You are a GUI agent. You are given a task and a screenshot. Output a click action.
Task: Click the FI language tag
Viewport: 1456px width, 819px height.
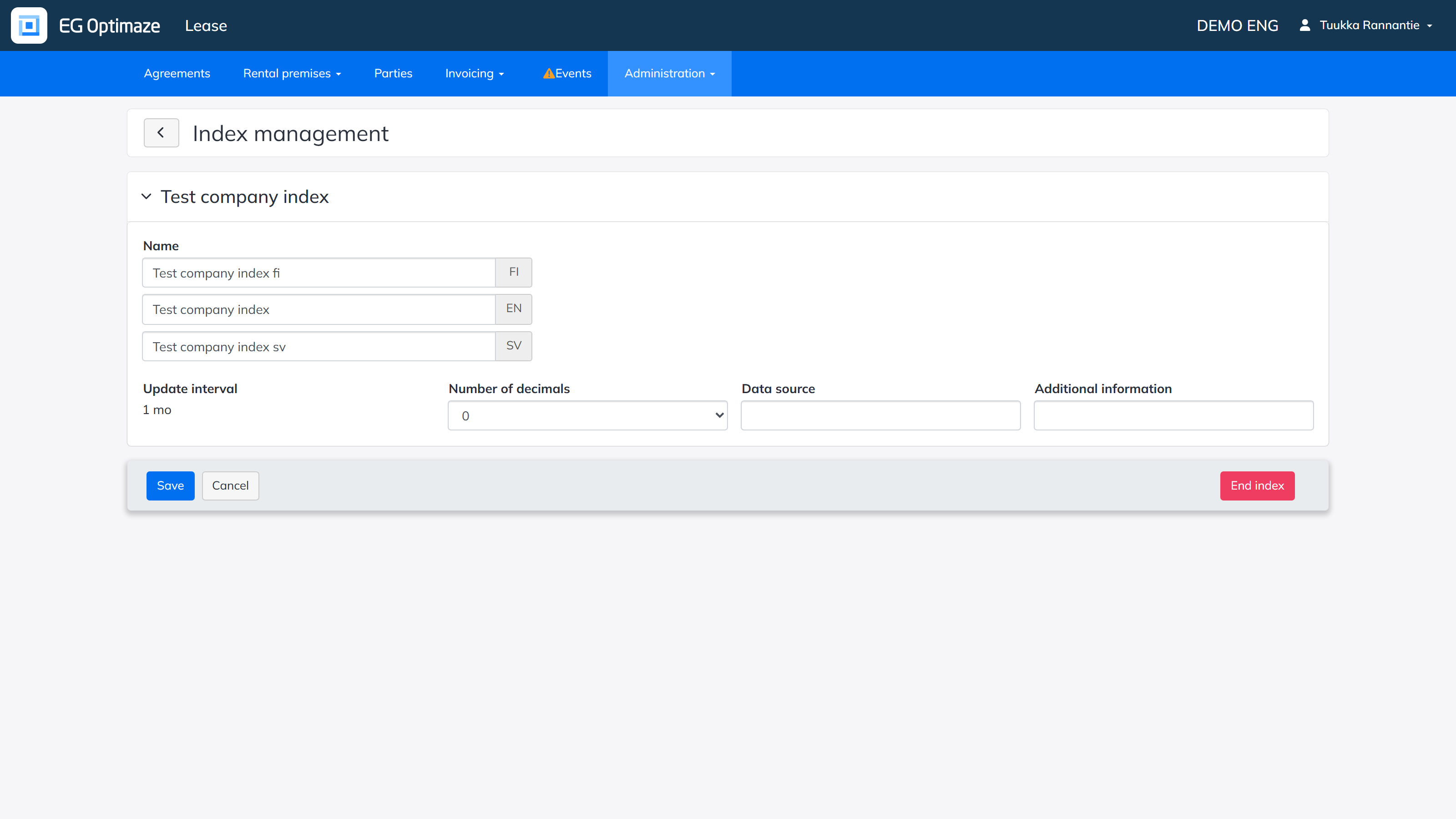(x=514, y=273)
